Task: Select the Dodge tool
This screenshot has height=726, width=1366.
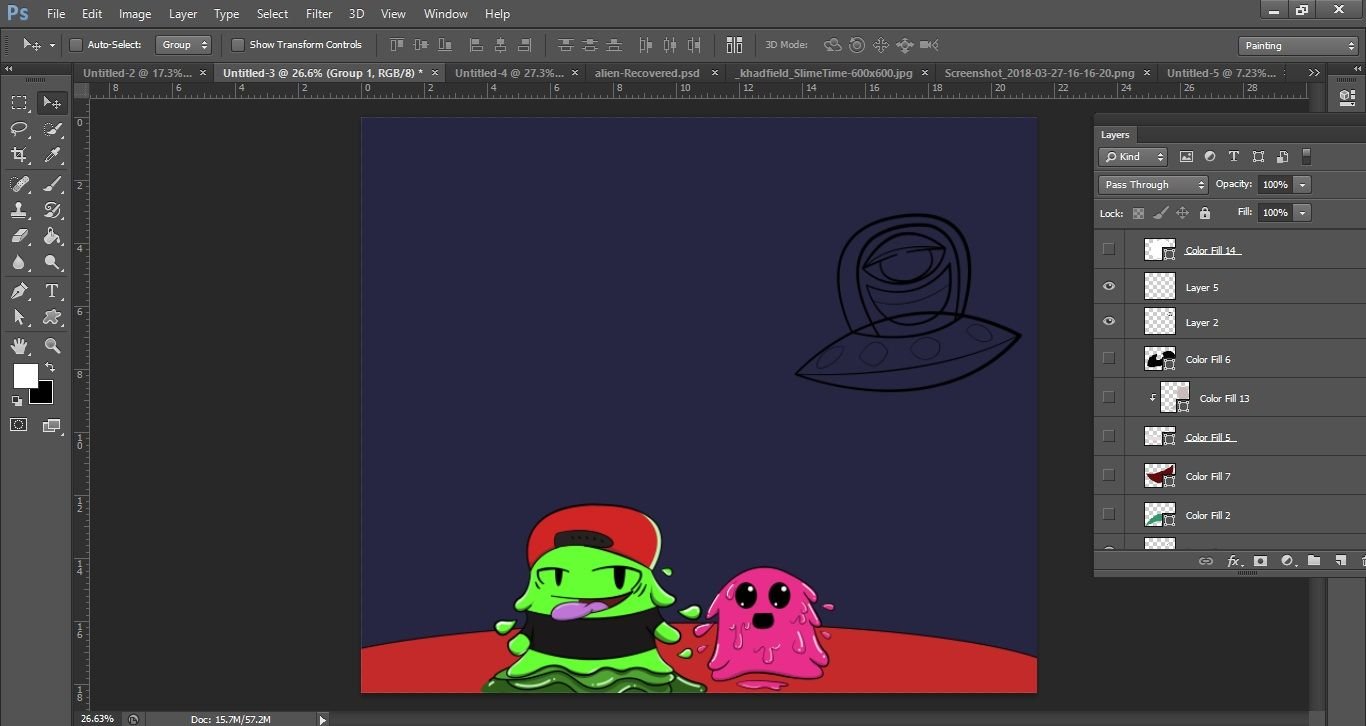Action: (52, 263)
